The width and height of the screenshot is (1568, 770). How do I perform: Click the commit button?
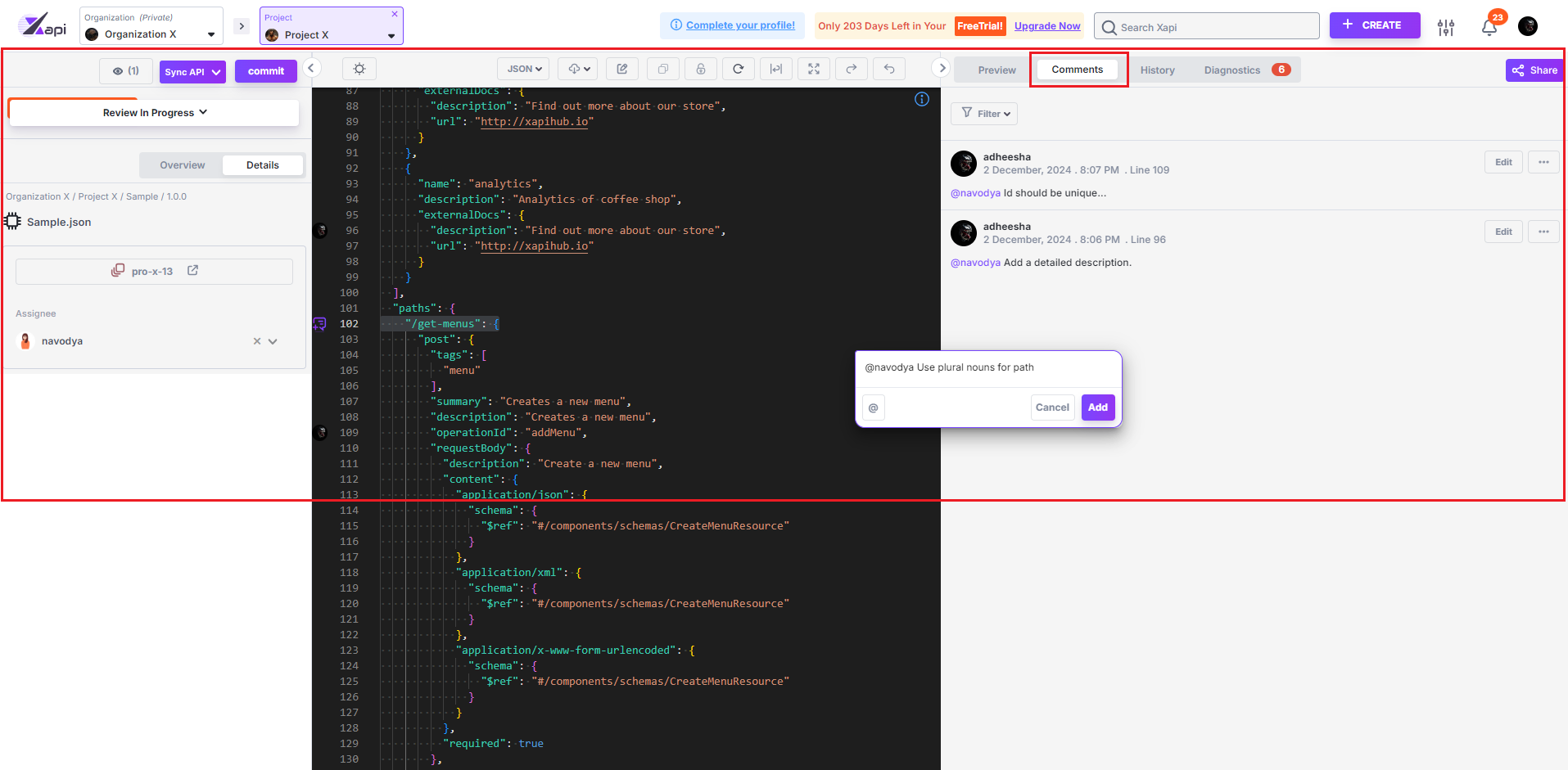[x=266, y=71]
